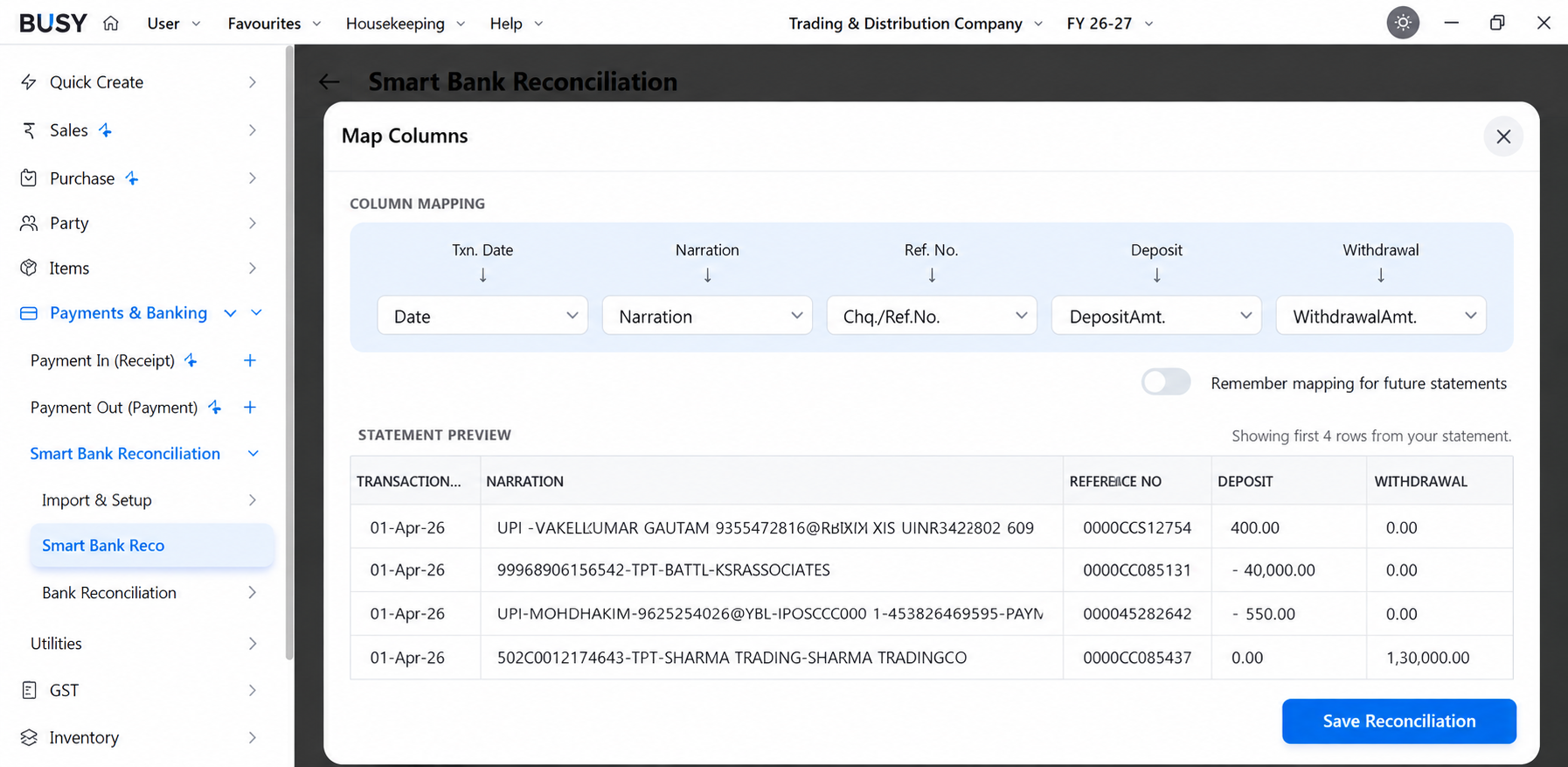The width and height of the screenshot is (1568, 767).
Task: Enable Remember mapping for future statements
Action: click(1166, 382)
